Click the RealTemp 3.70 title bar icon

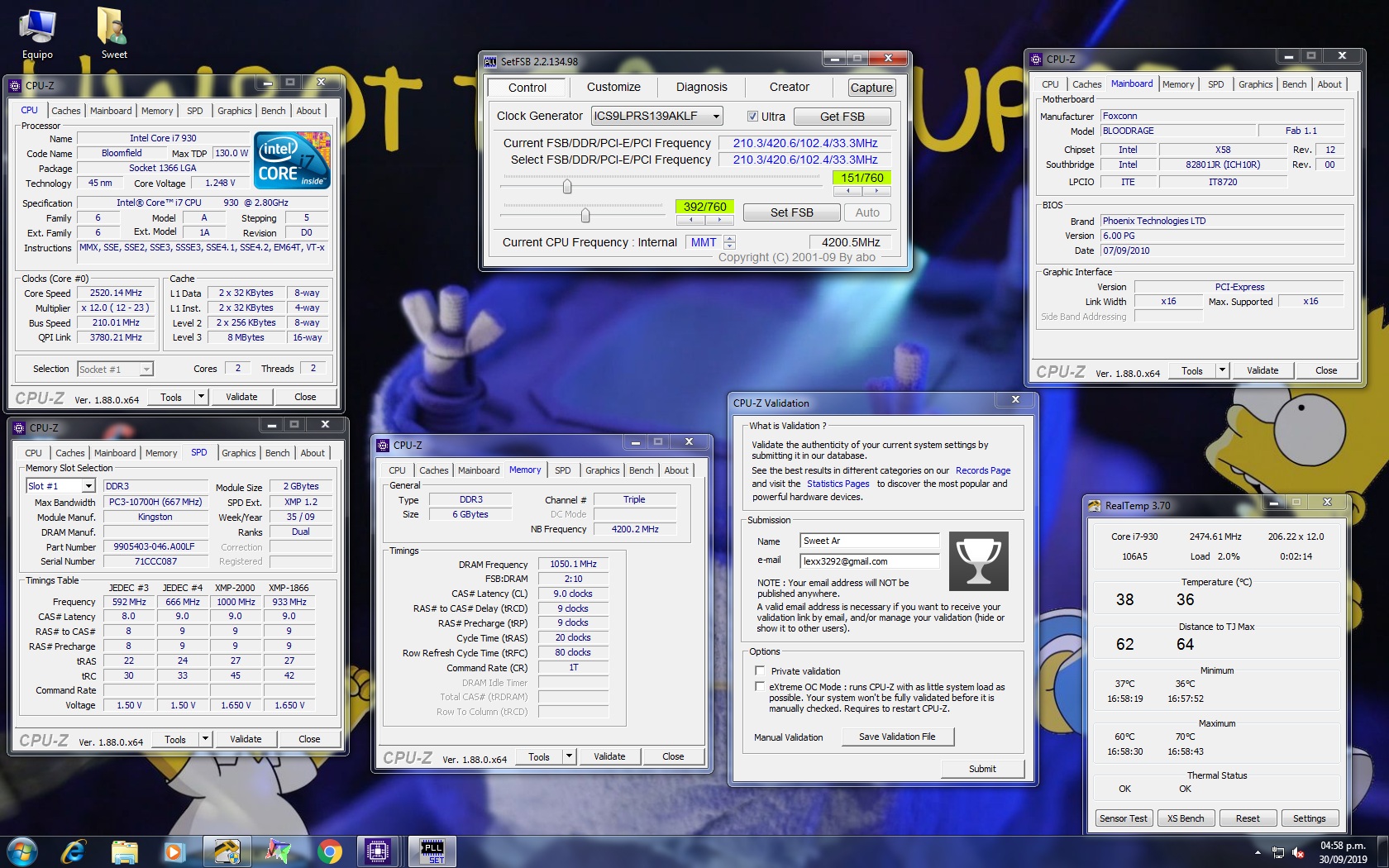click(1095, 506)
